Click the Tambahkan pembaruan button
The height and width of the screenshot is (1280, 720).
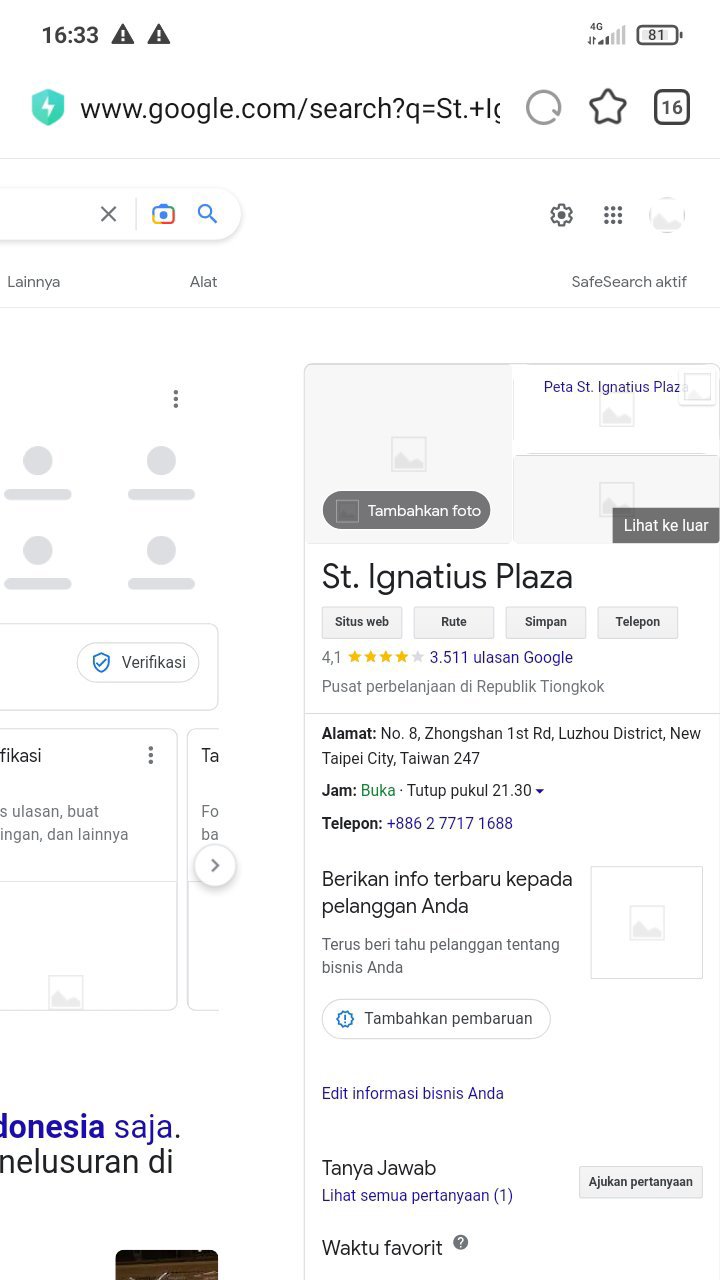click(x=436, y=1019)
